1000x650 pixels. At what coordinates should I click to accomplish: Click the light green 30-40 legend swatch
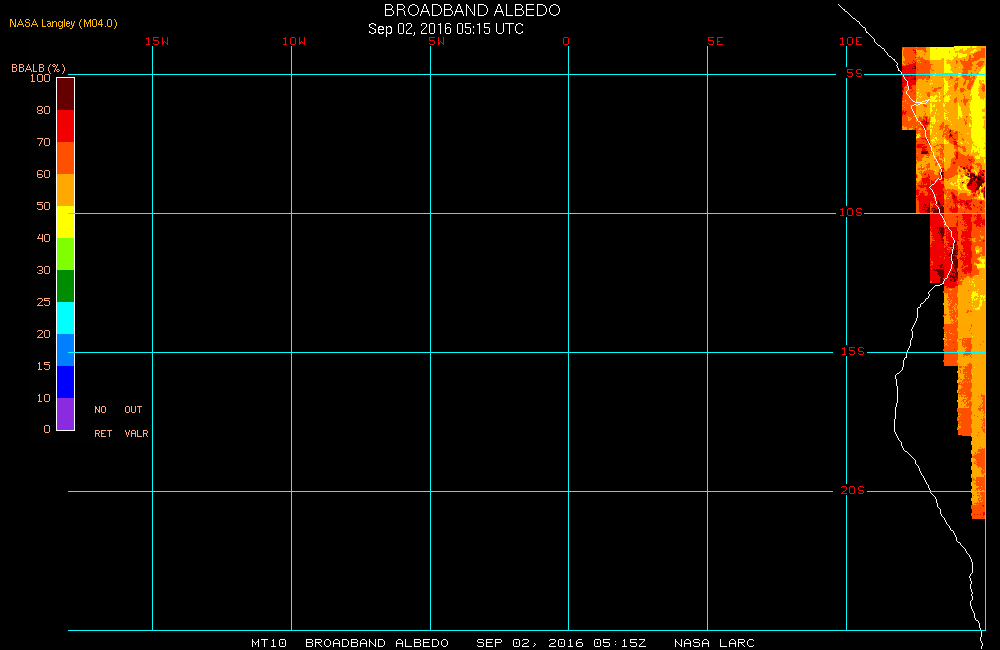[x=66, y=254]
